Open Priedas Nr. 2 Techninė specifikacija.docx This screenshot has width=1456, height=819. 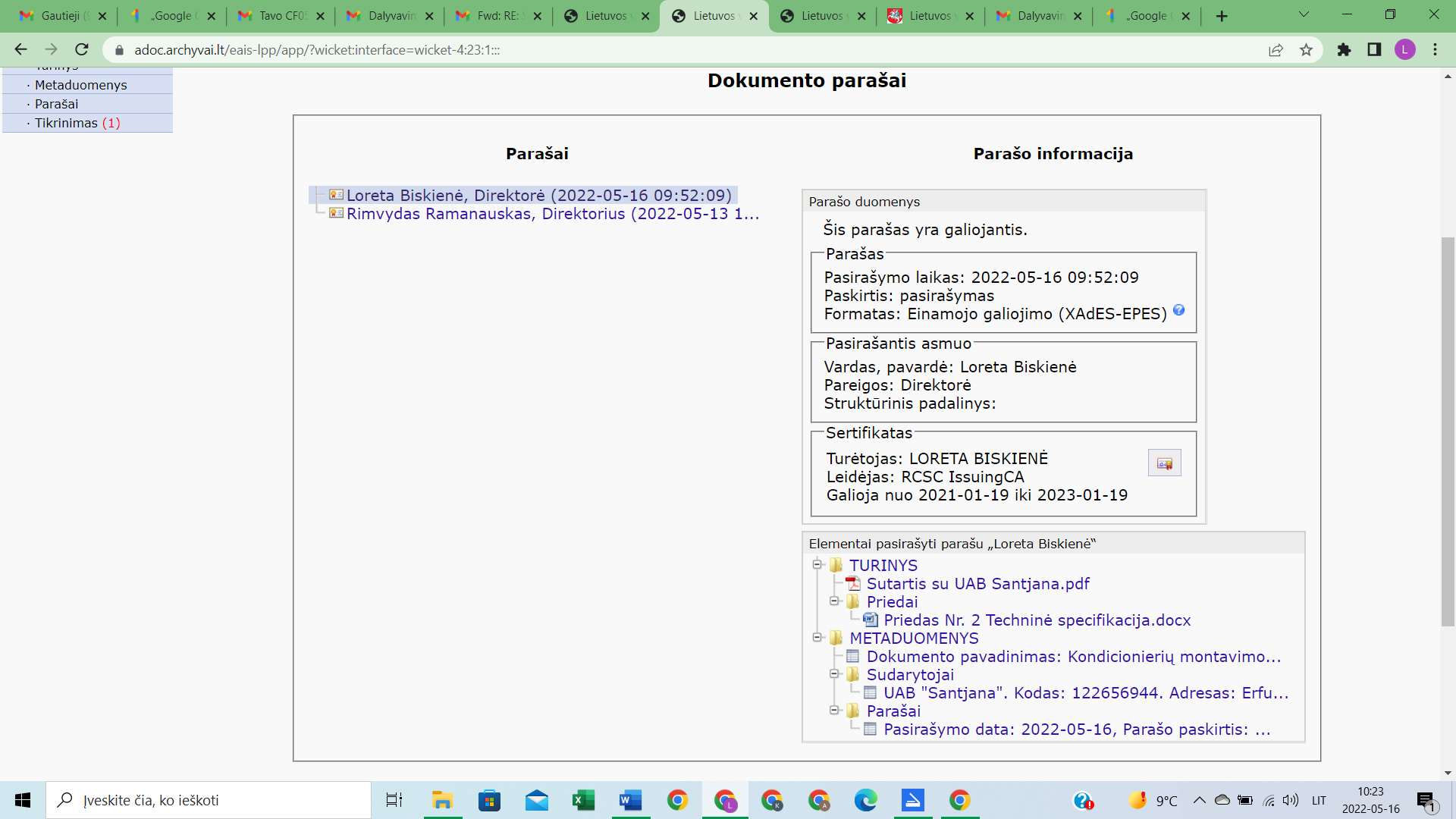point(1037,620)
